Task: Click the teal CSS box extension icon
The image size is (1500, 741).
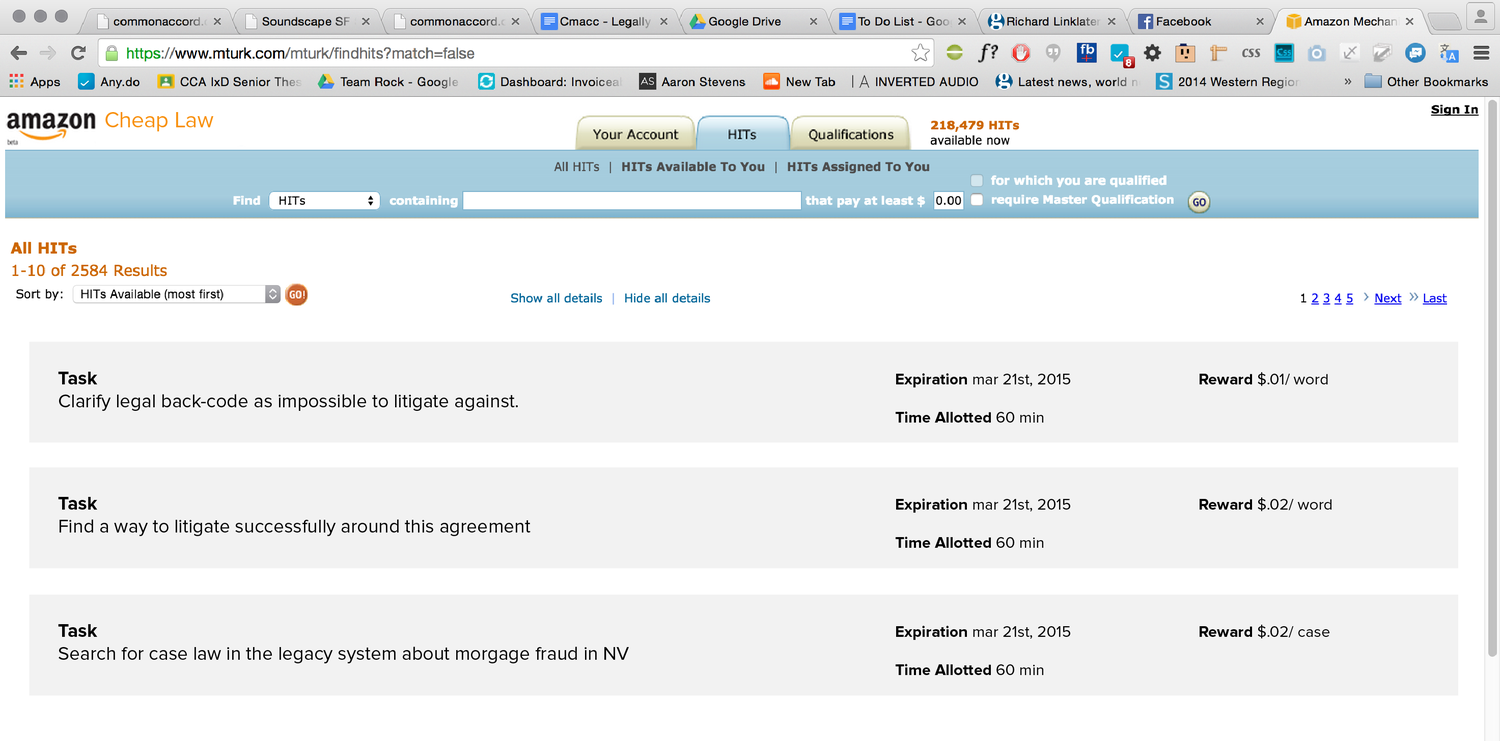Action: [x=1284, y=53]
